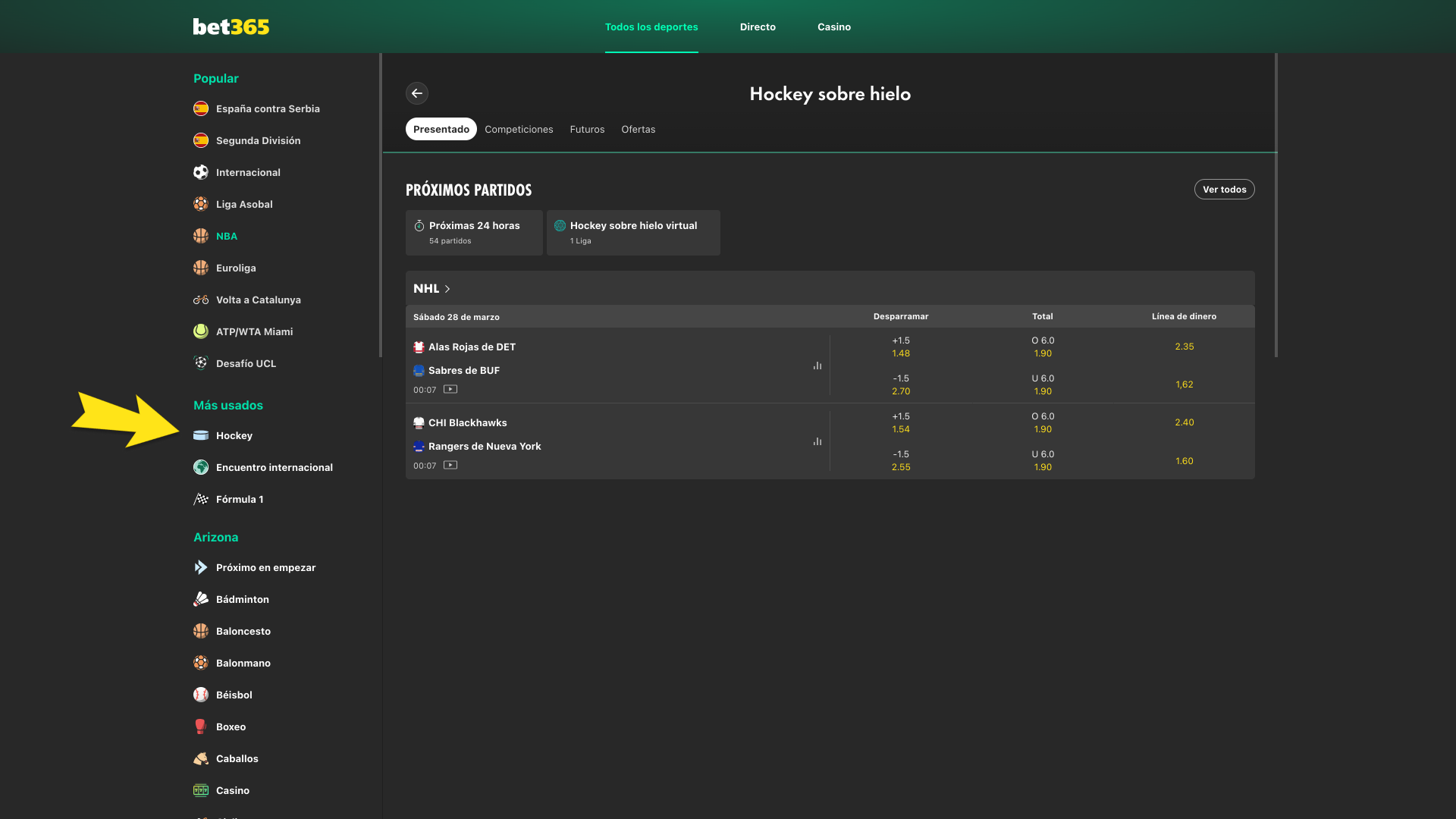
Task: Click the main content vertical scrollbar
Action: click(1276, 205)
